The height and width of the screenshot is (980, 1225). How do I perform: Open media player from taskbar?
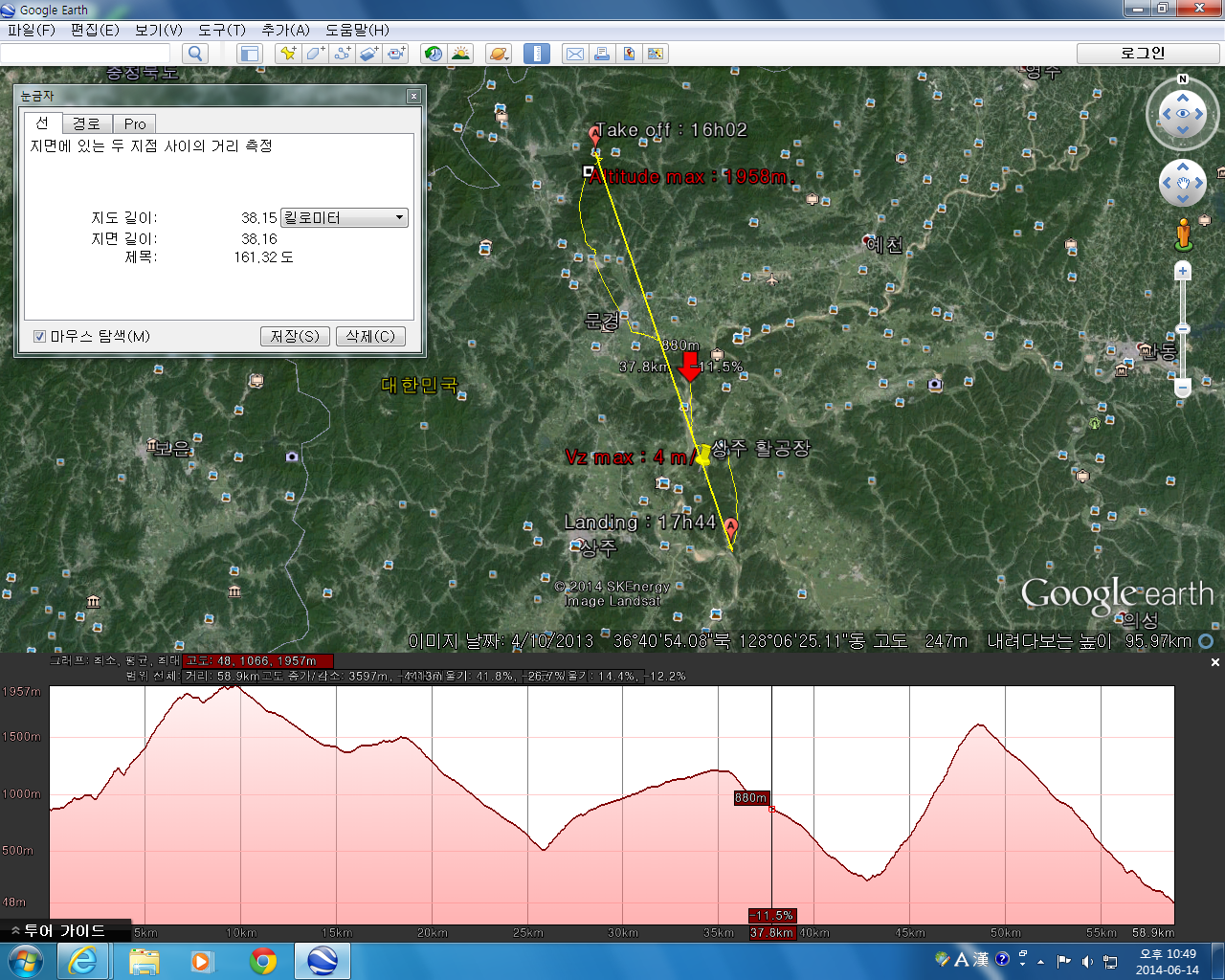pos(202,961)
